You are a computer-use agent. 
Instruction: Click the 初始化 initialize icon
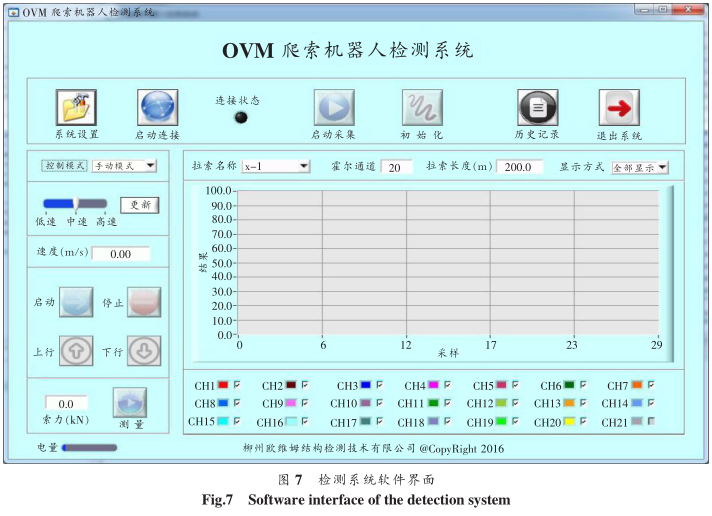pos(422,107)
